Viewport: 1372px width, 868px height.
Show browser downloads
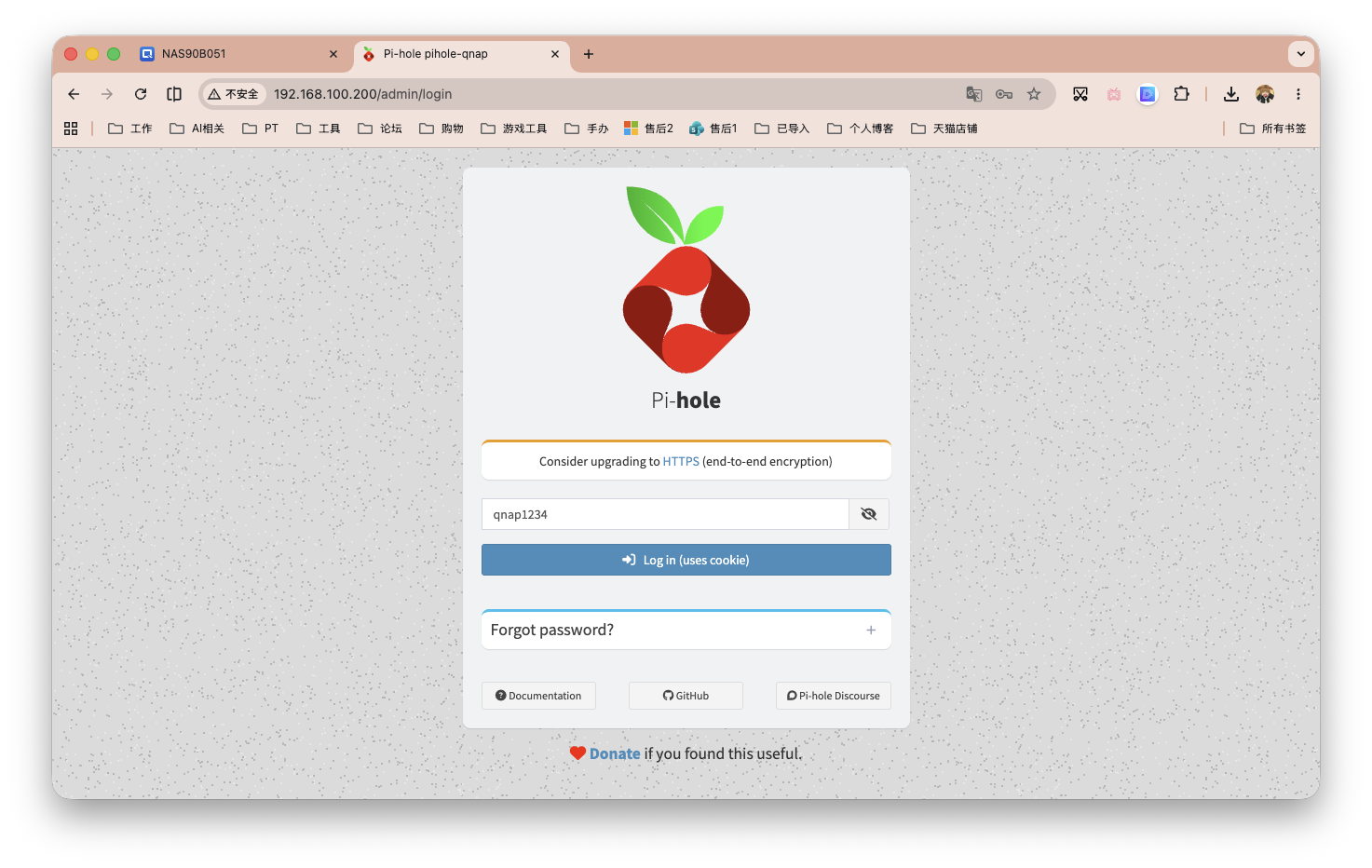(1231, 94)
